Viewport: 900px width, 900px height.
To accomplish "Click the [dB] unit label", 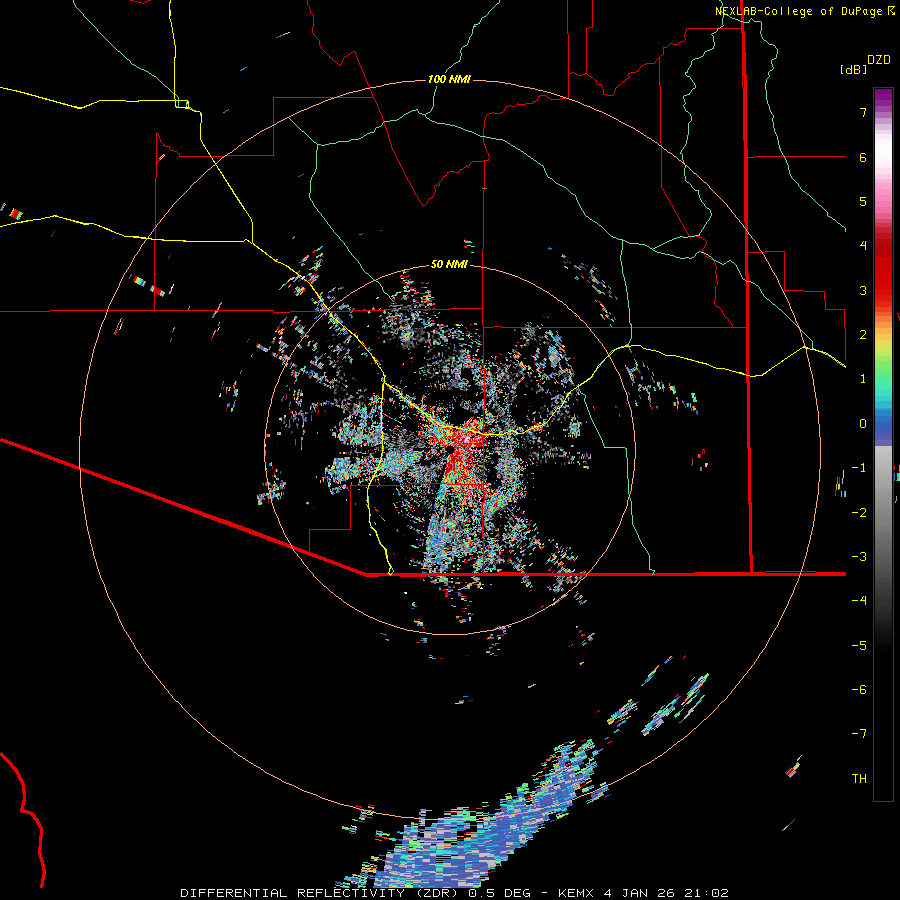I will coord(854,69).
